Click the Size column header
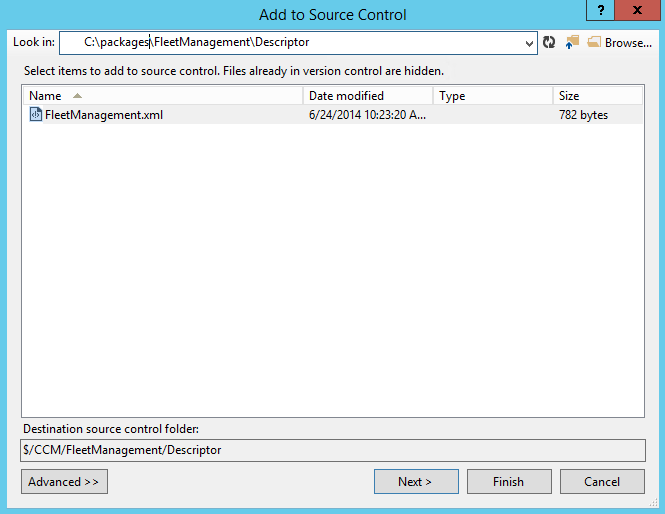Screen dimensions: 665x514 569,96
